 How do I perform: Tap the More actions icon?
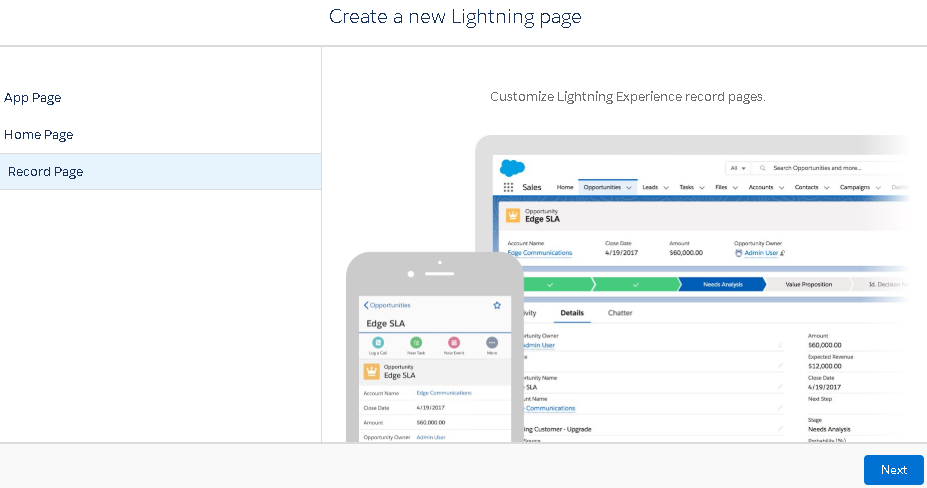pos(492,343)
